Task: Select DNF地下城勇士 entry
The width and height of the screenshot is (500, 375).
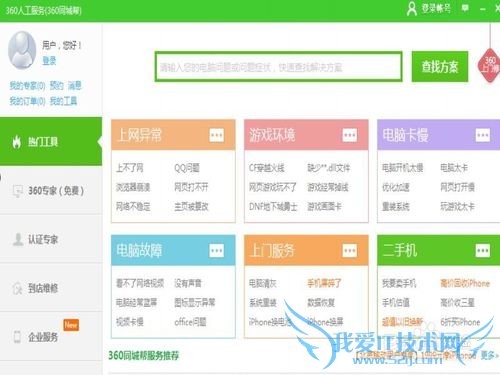Action: point(273,206)
